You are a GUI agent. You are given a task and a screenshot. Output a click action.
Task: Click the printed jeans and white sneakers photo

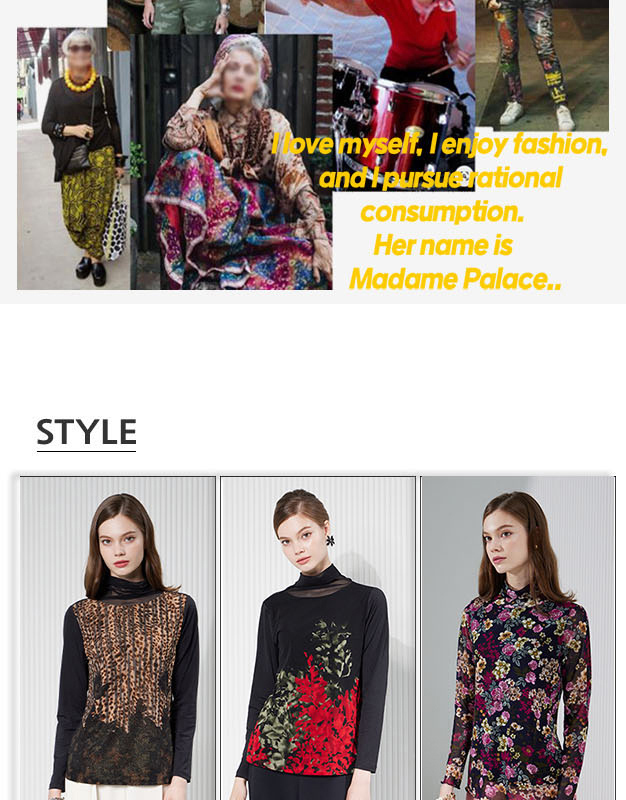click(542, 65)
